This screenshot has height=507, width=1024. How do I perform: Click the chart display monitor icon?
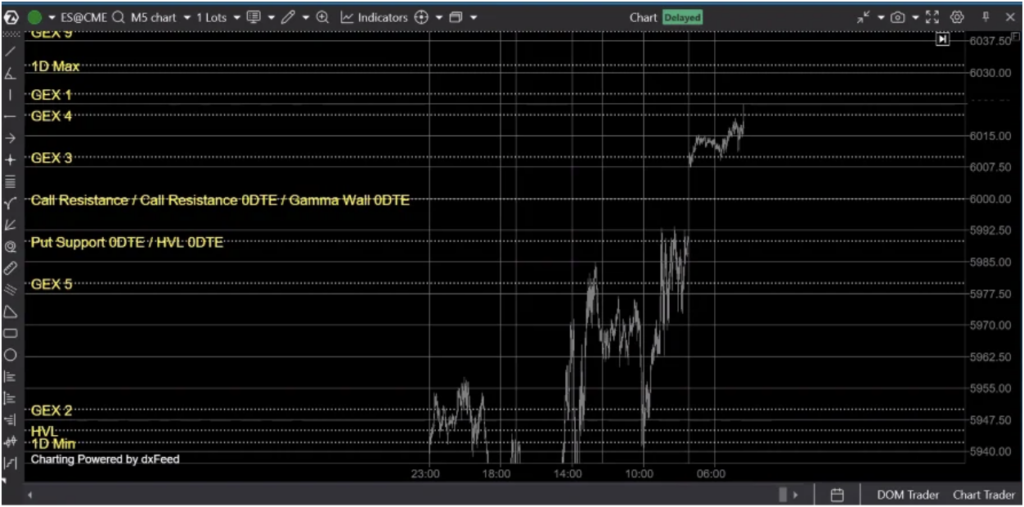point(253,18)
